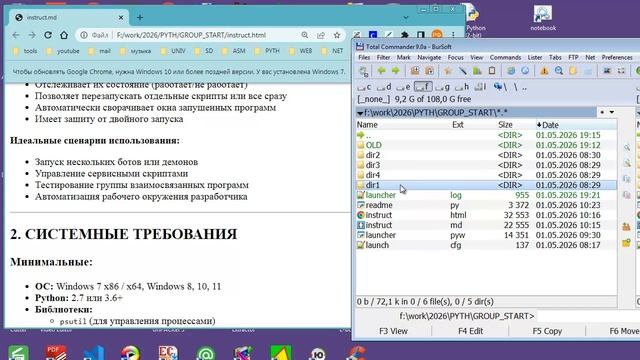This screenshot has width=640, height=360.
Task: Select the dir1 folder row
Action: 486,185
